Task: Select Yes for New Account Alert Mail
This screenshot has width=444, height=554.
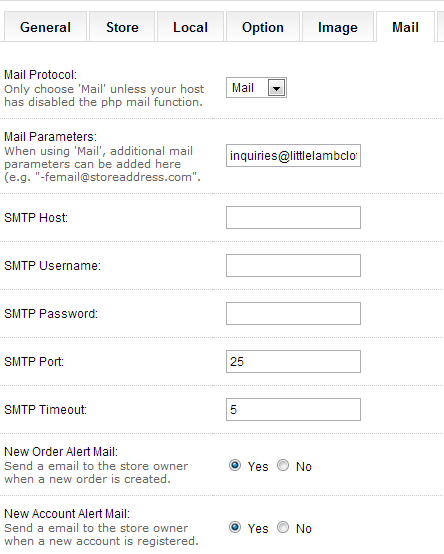Action: [x=235, y=528]
